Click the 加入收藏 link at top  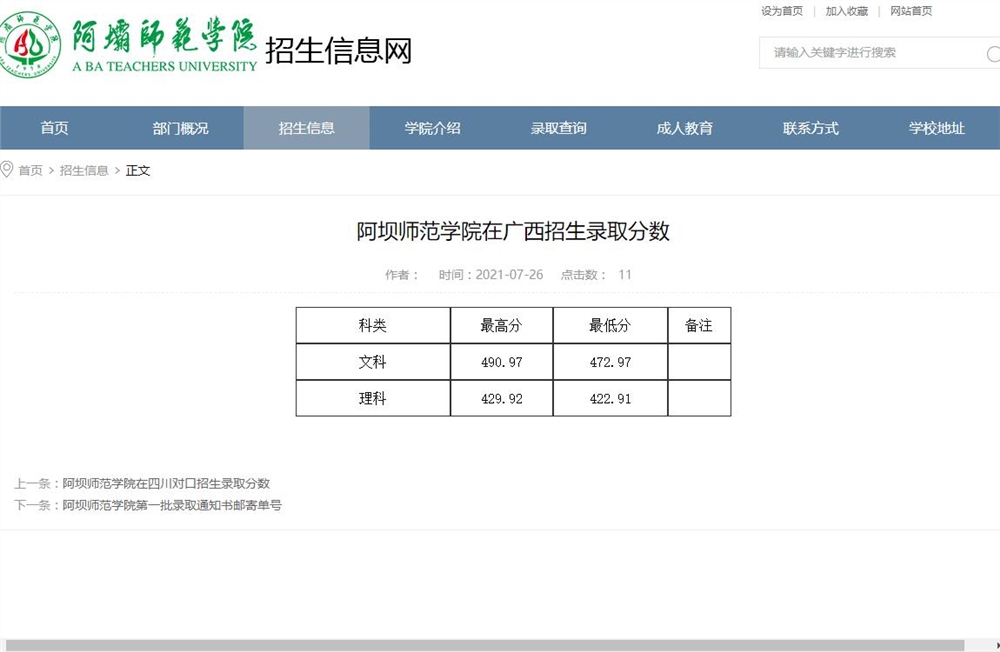point(846,11)
